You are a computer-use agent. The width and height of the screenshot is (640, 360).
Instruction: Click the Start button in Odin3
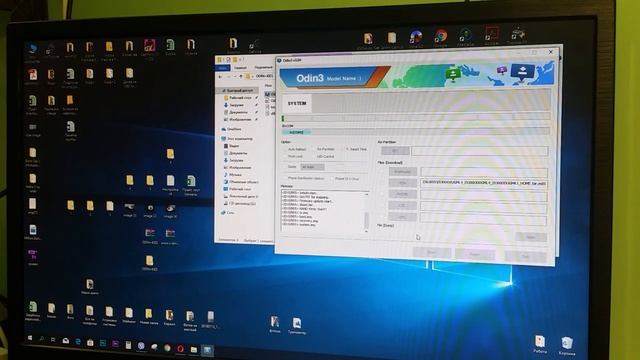[432, 253]
